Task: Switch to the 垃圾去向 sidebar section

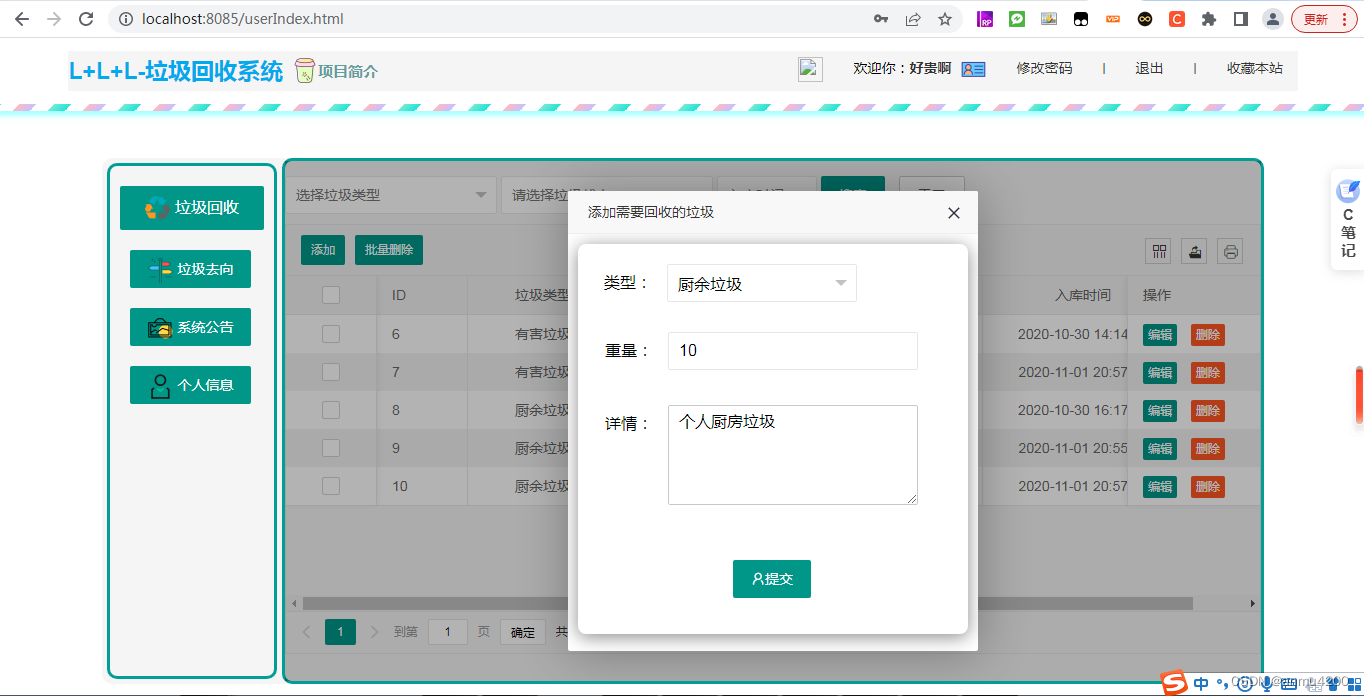Action: [x=190, y=268]
